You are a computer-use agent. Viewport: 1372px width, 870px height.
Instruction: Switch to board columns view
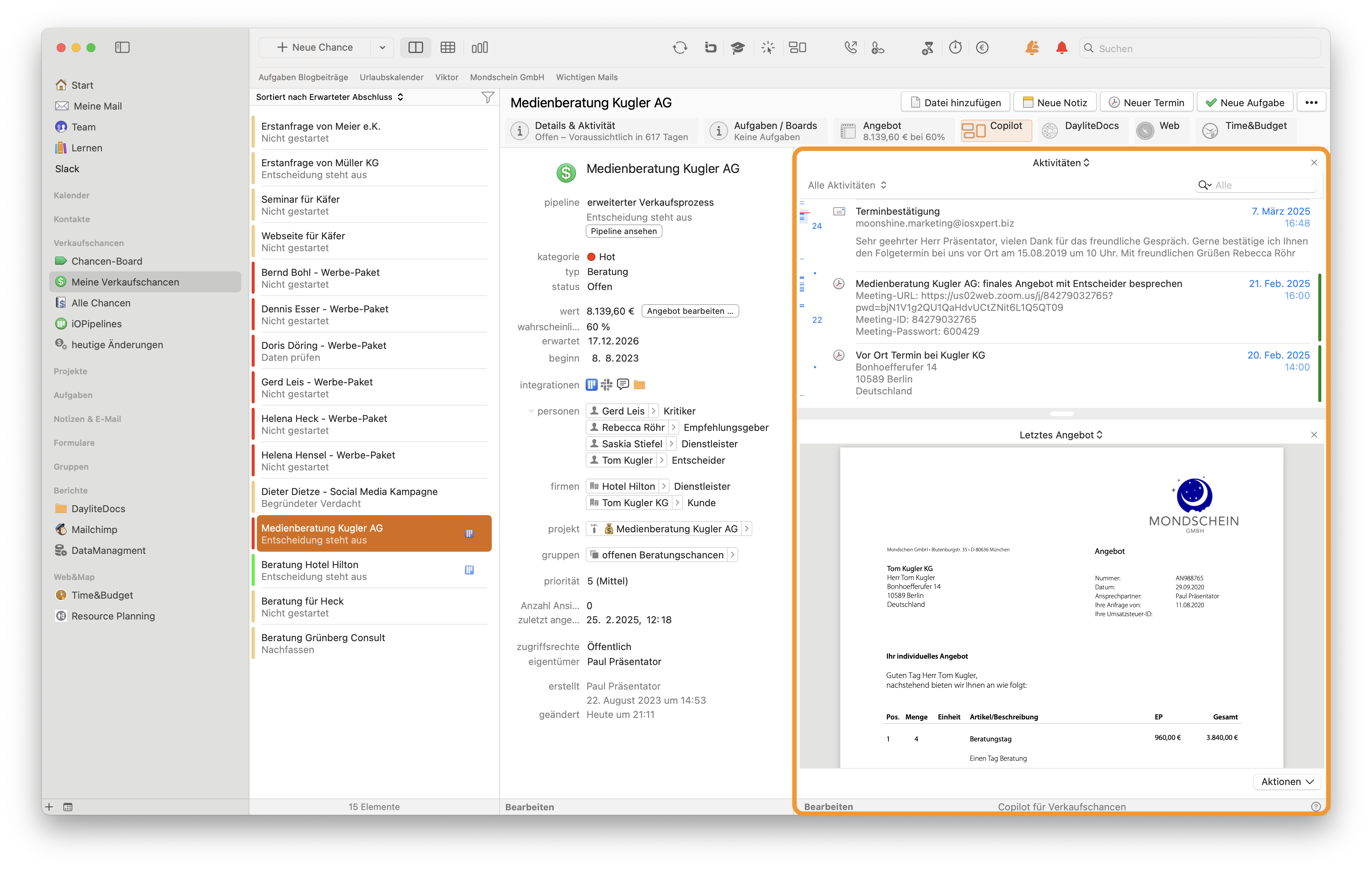pyautogui.click(x=480, y=47)
